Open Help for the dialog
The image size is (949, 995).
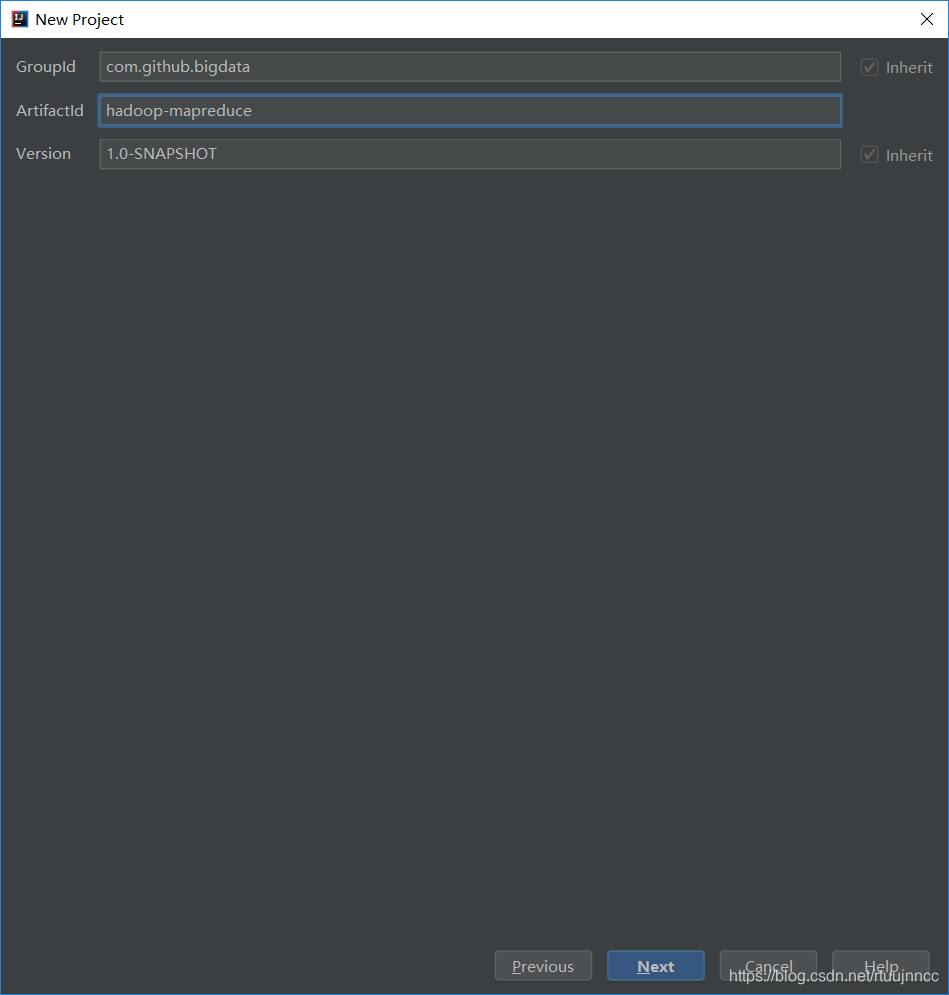point(881,966)
